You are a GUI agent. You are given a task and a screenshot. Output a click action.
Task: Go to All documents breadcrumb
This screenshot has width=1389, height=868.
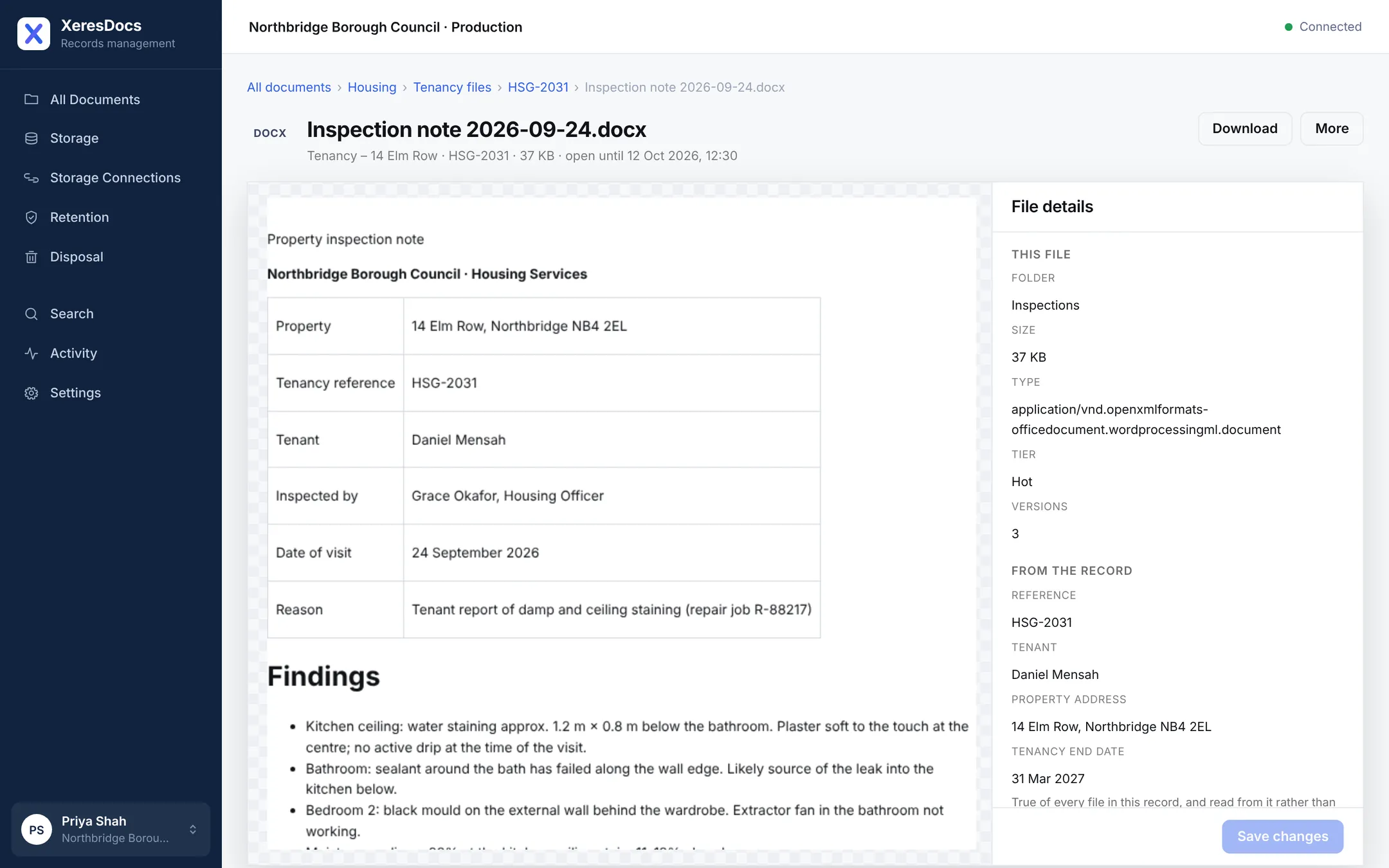289,87
